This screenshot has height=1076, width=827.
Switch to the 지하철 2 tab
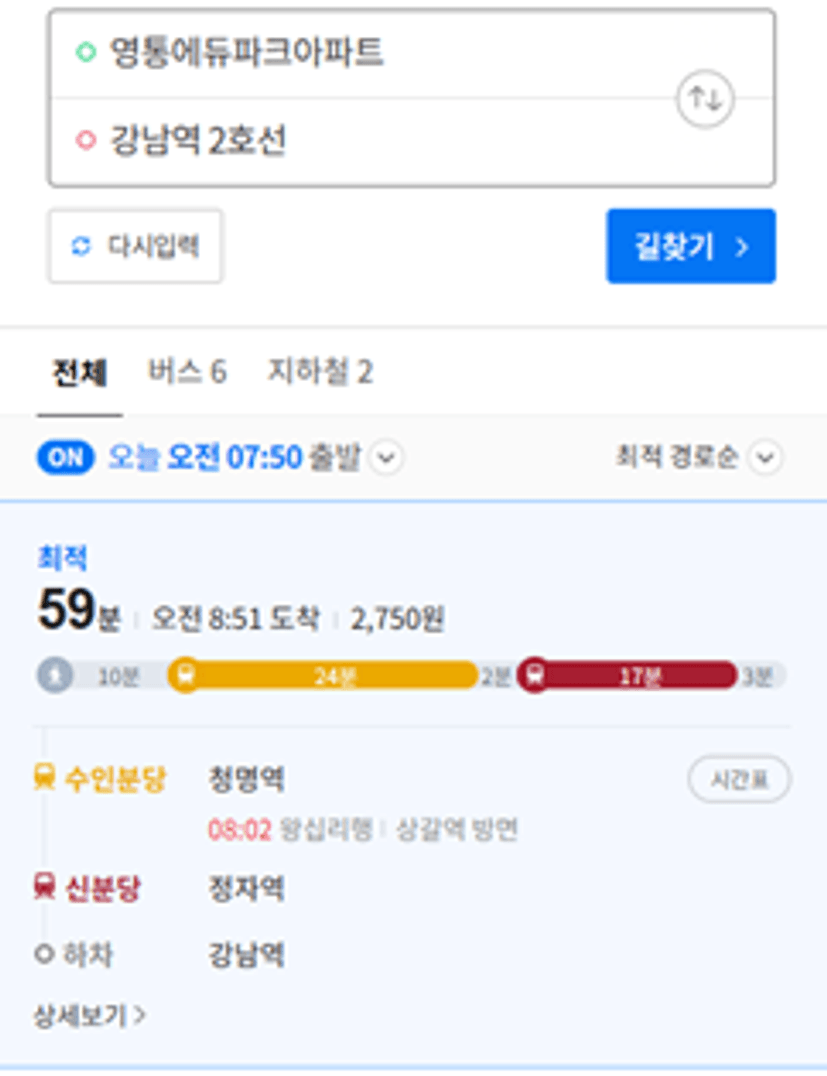point(321,372)
